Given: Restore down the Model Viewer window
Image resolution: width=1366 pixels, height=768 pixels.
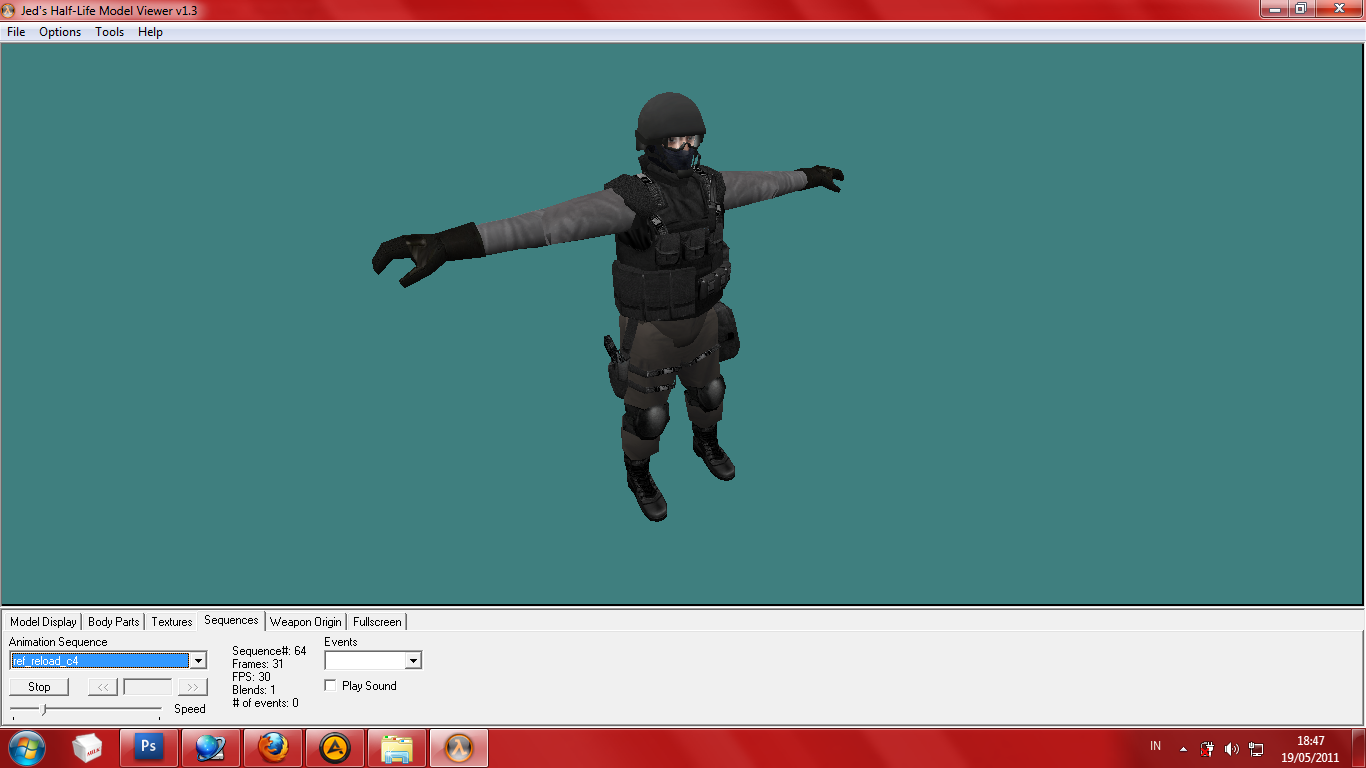Looking at the screenshot, I should click(x=1300, y=9).
